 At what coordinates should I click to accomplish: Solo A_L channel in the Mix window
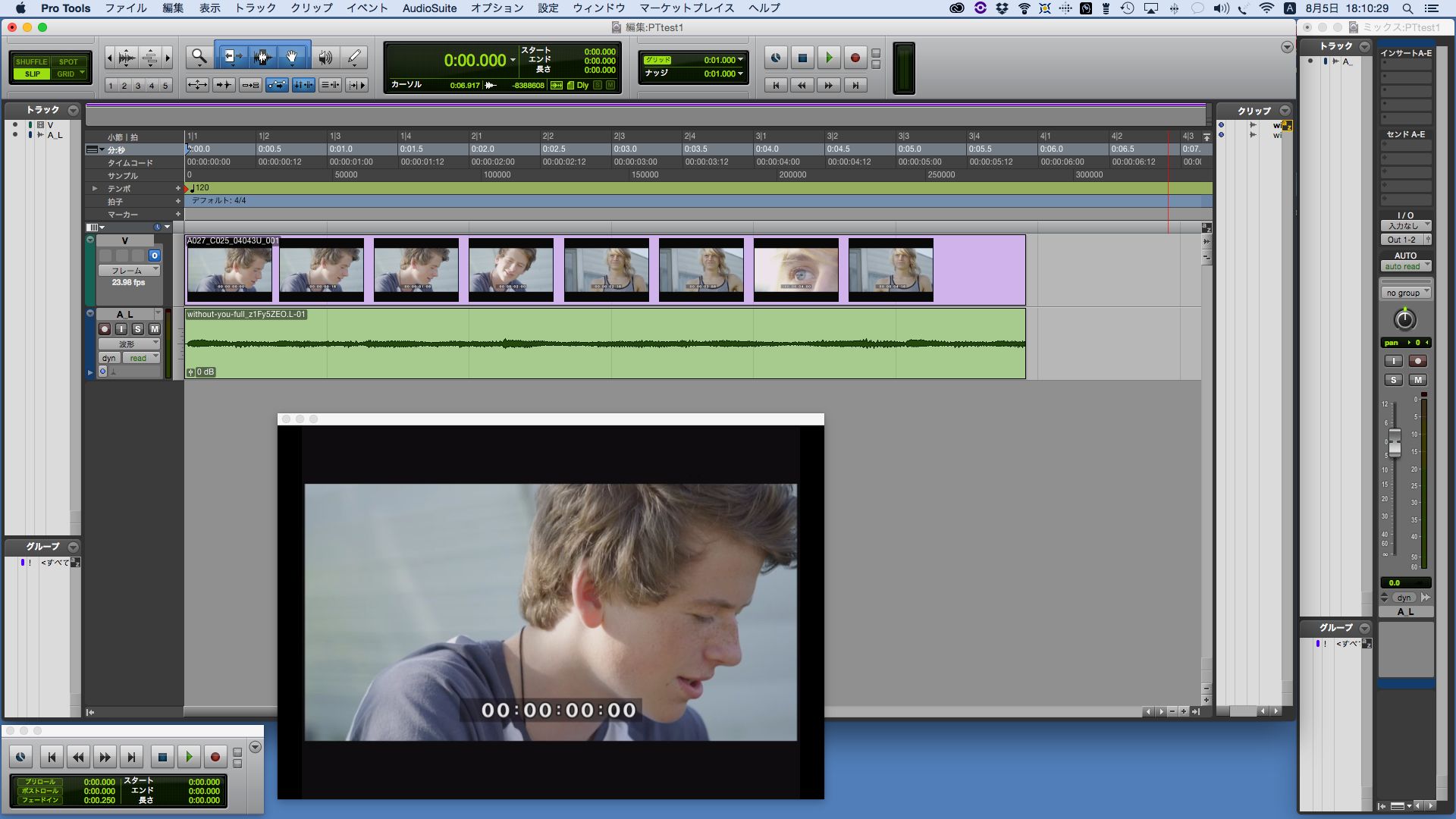(1393, 380)
